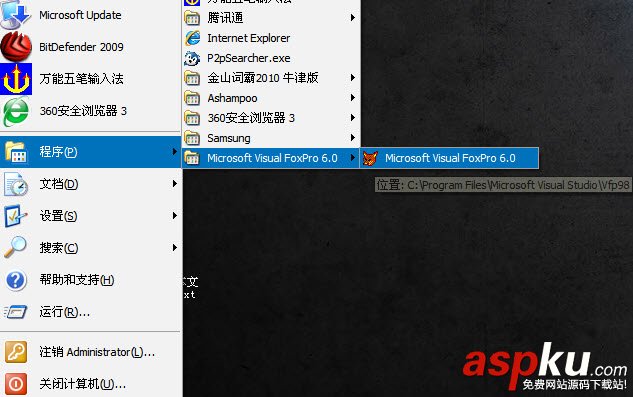Launch P2pSearcher.exe from programs list

271,58
